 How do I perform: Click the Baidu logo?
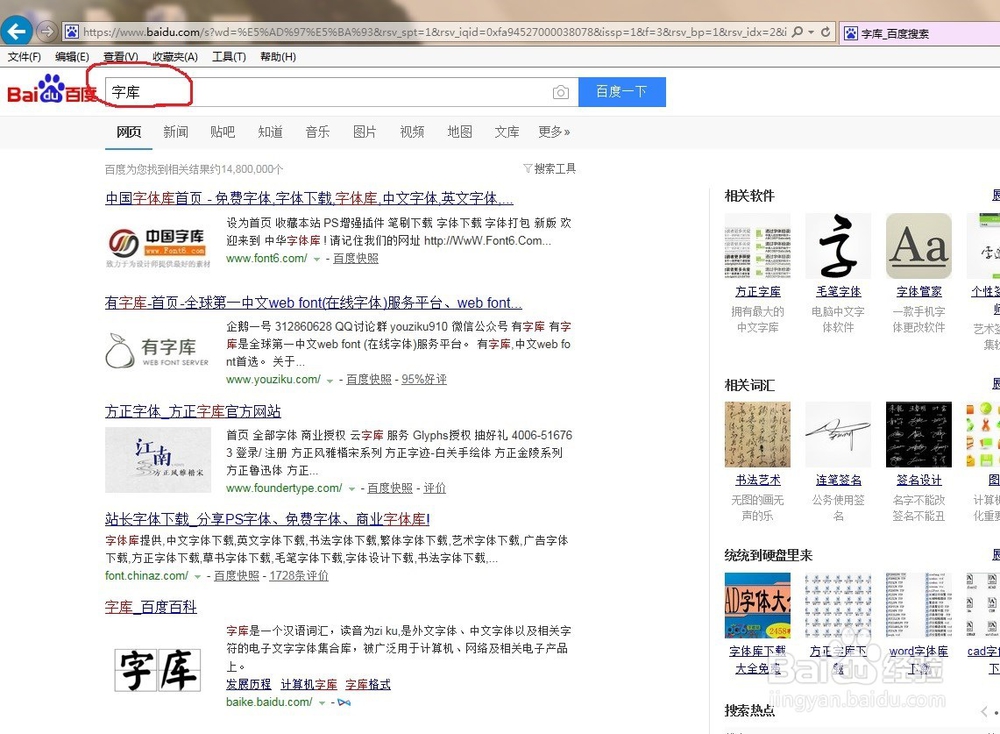[x=52, y=90]
